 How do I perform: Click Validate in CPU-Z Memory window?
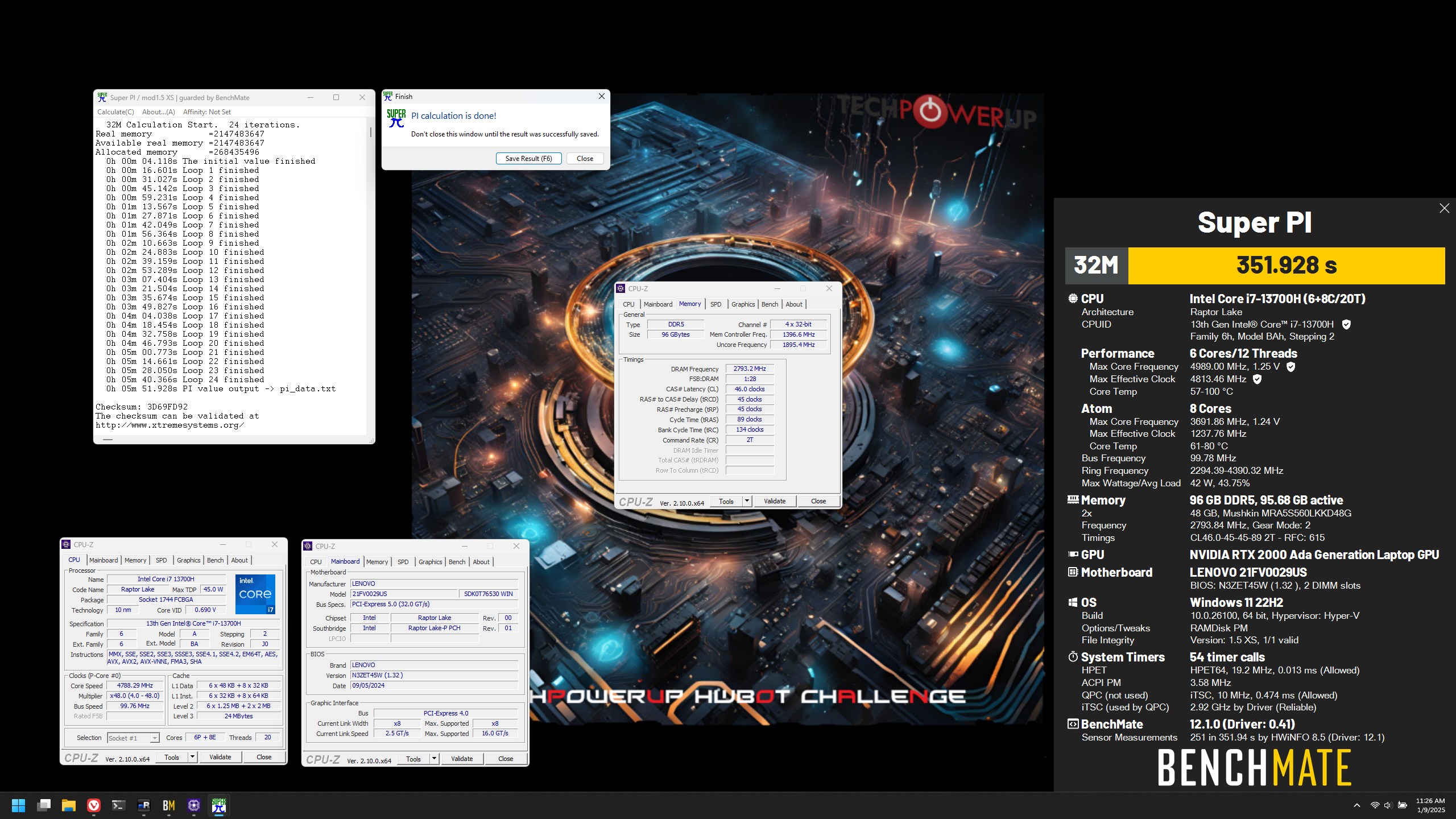775,501
